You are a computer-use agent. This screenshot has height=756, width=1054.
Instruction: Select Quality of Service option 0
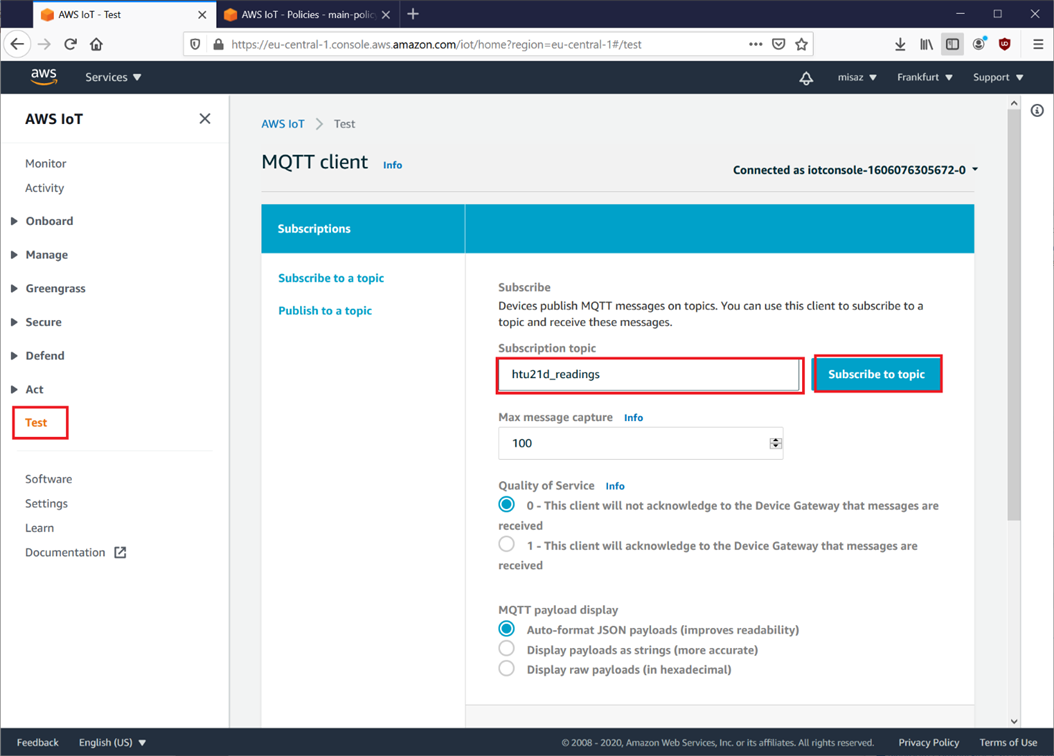507,505
